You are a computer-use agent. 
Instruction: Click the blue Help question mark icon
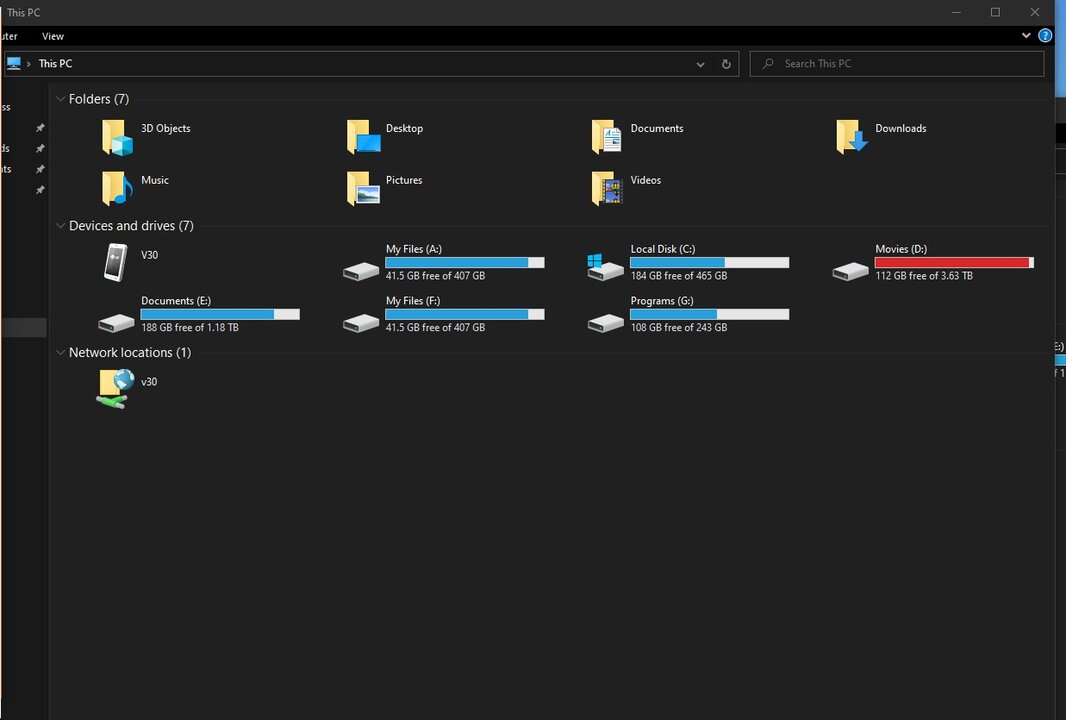click(x=1045, y=35)
